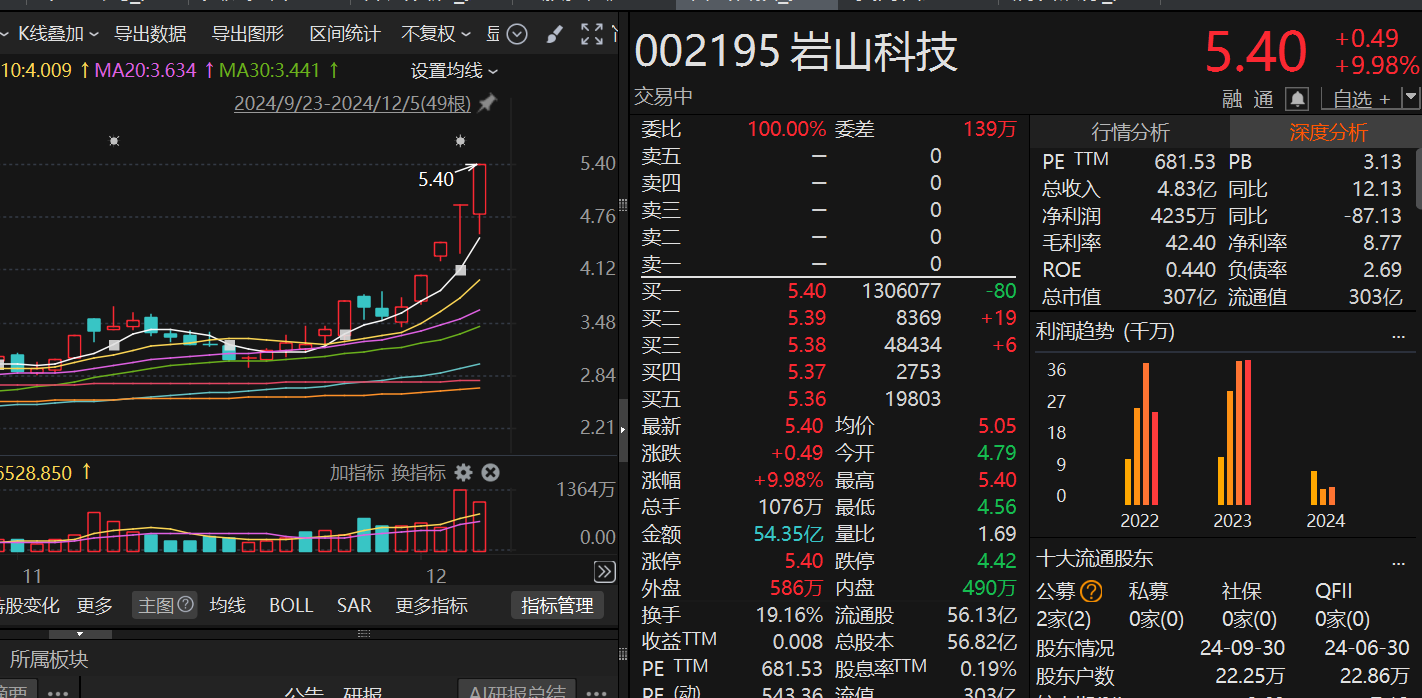Open the K线叠加 dropdown menu

point(58,34)
